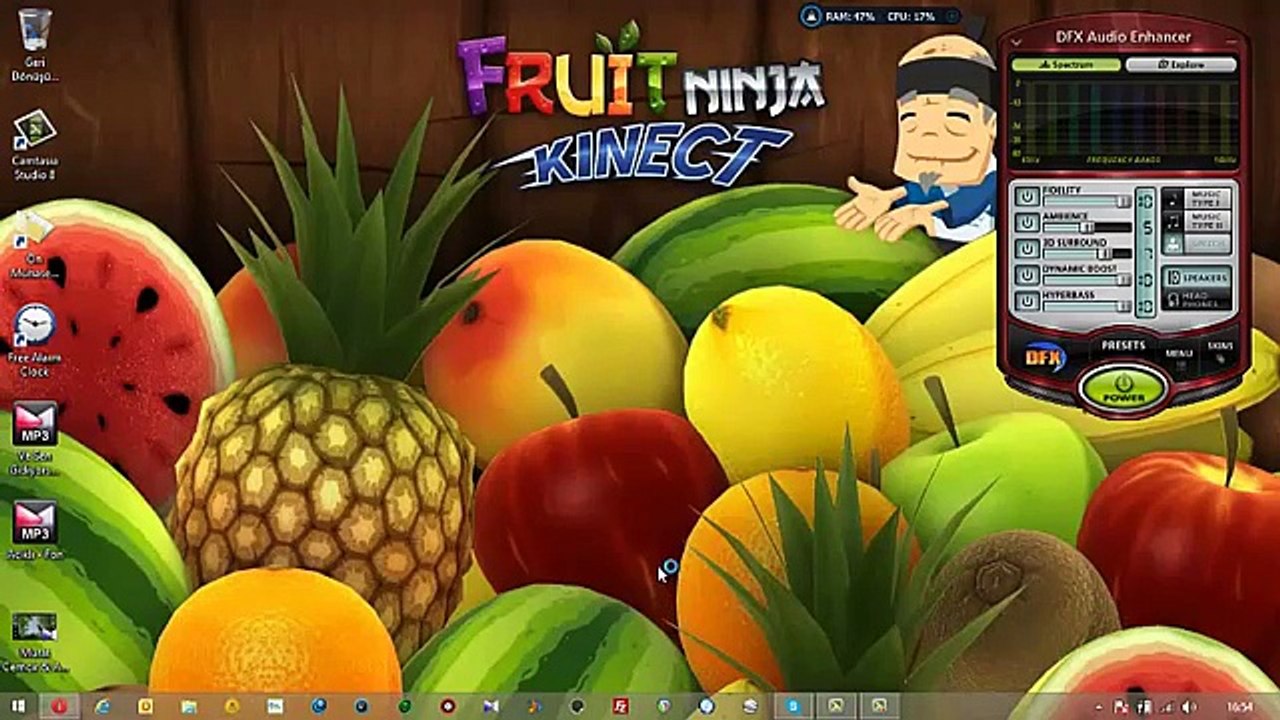1280x720 pixels.
Task: Choose Headphones output in DFX
Action: click(x=1197, y=300)
